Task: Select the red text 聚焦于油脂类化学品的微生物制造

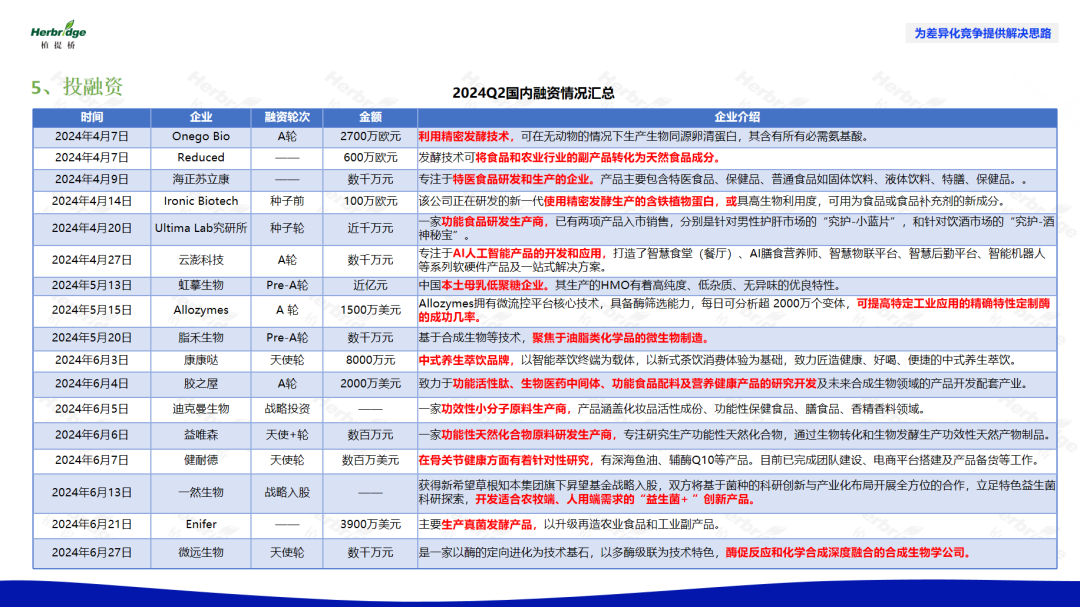Action: pos(618,338)
